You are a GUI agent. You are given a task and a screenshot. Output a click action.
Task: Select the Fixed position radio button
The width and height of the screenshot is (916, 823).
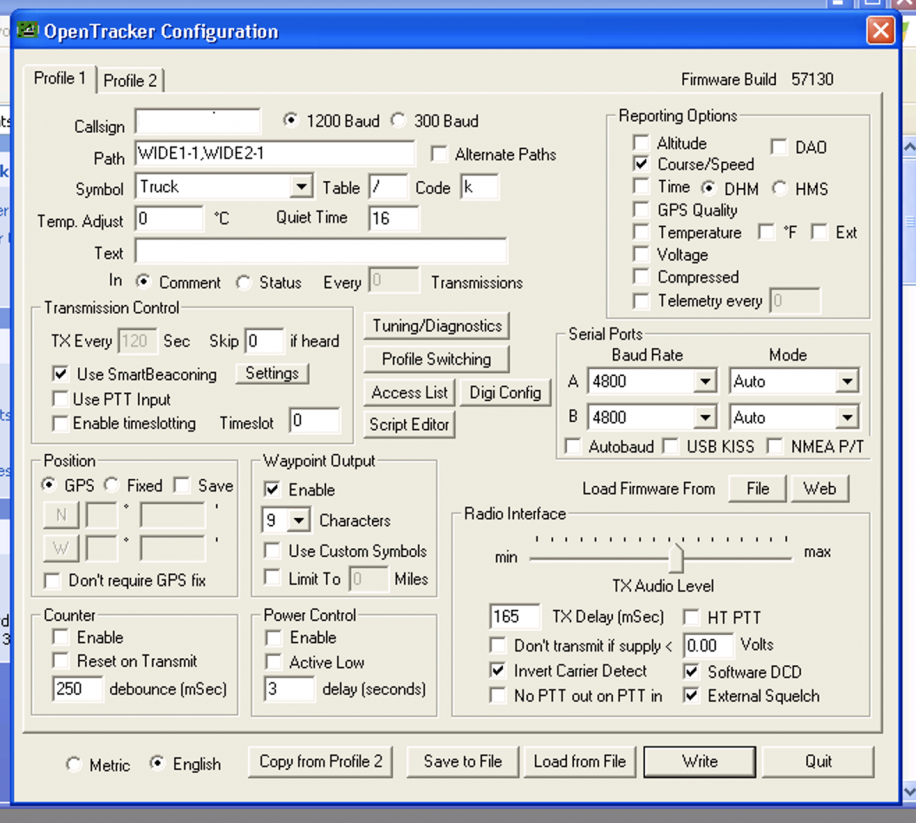click(x=111, y=485)
